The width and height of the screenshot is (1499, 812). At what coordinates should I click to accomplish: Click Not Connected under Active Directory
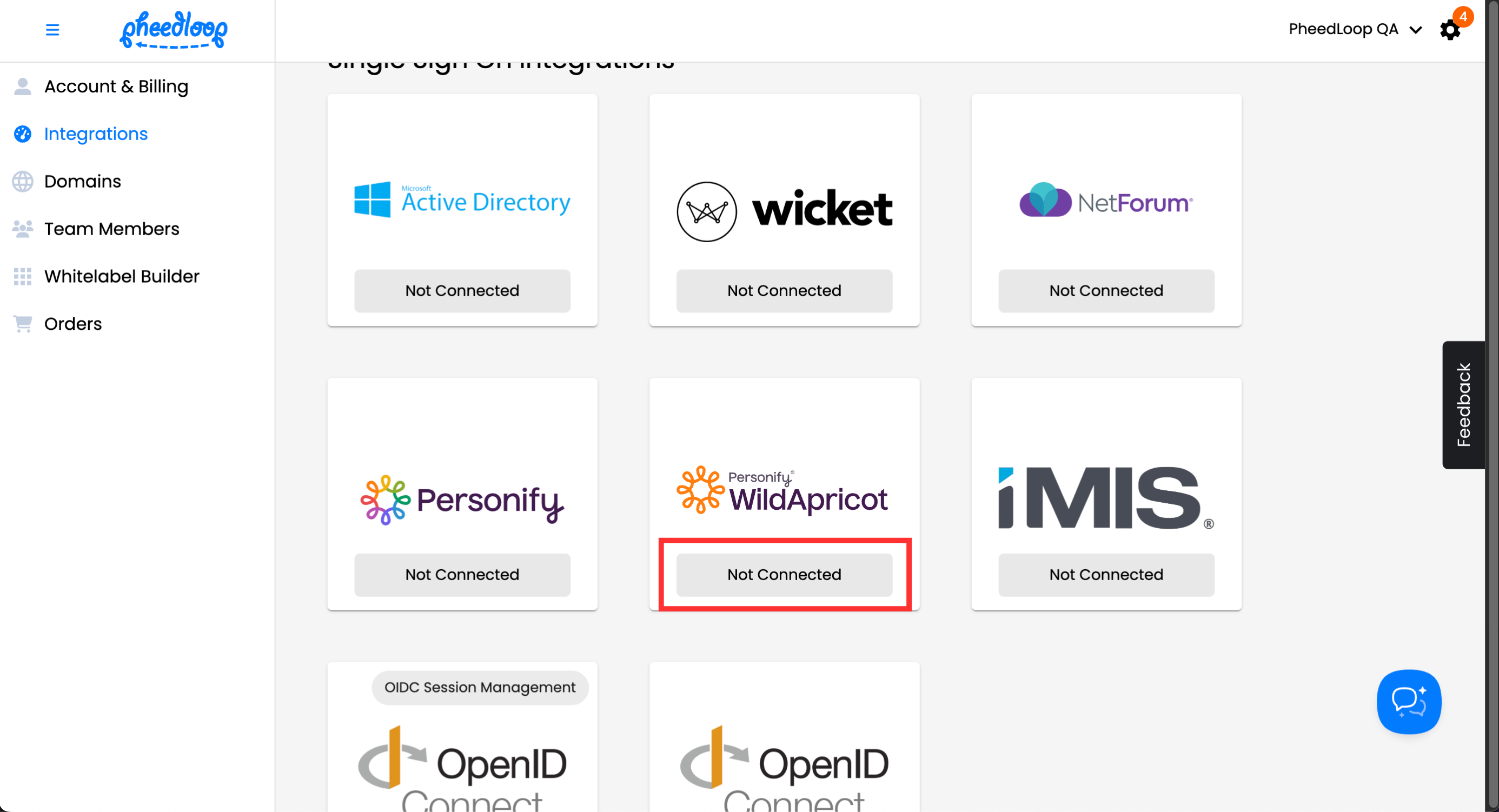[x=462, y=291]
